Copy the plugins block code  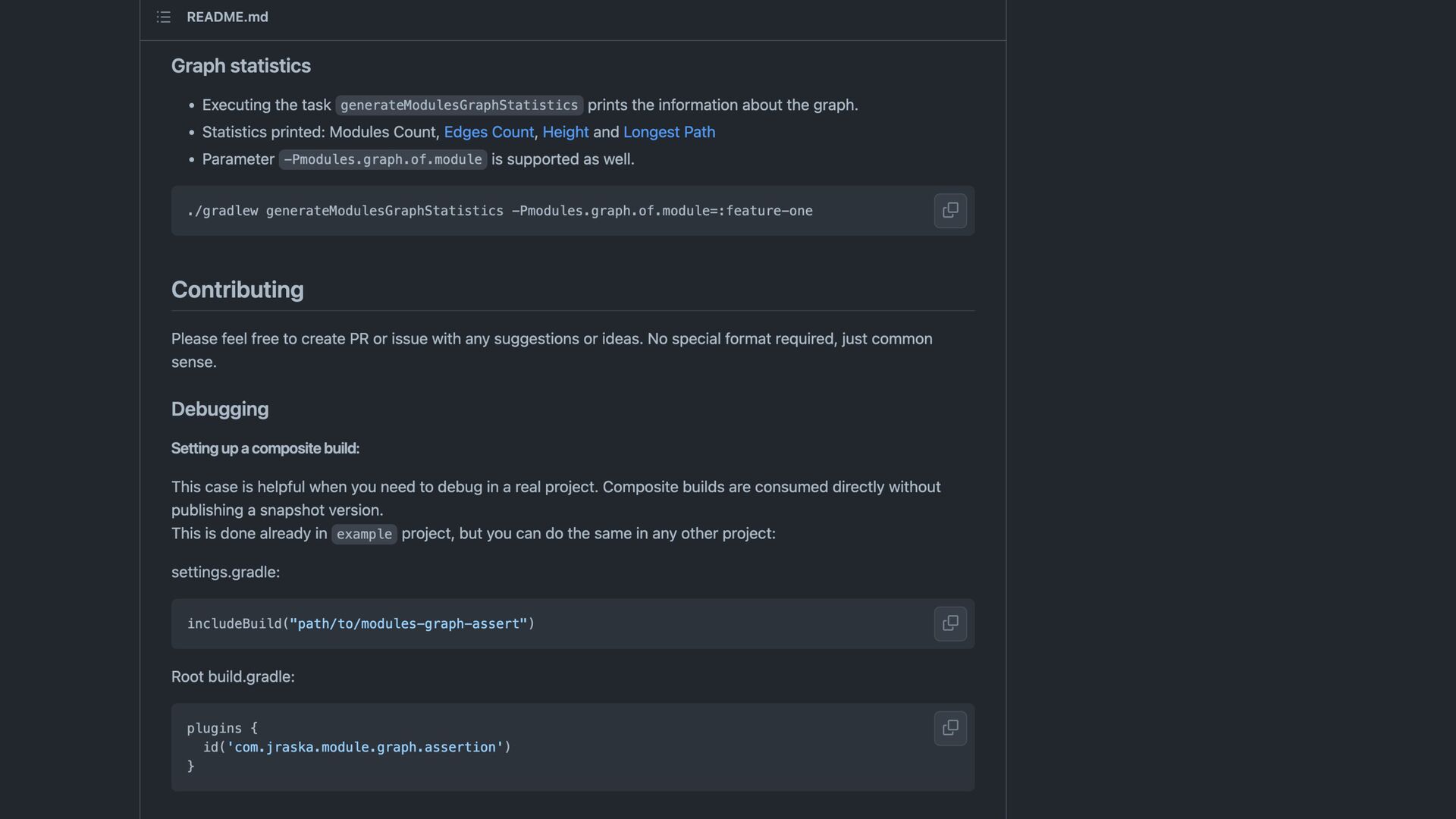[950, 728]
